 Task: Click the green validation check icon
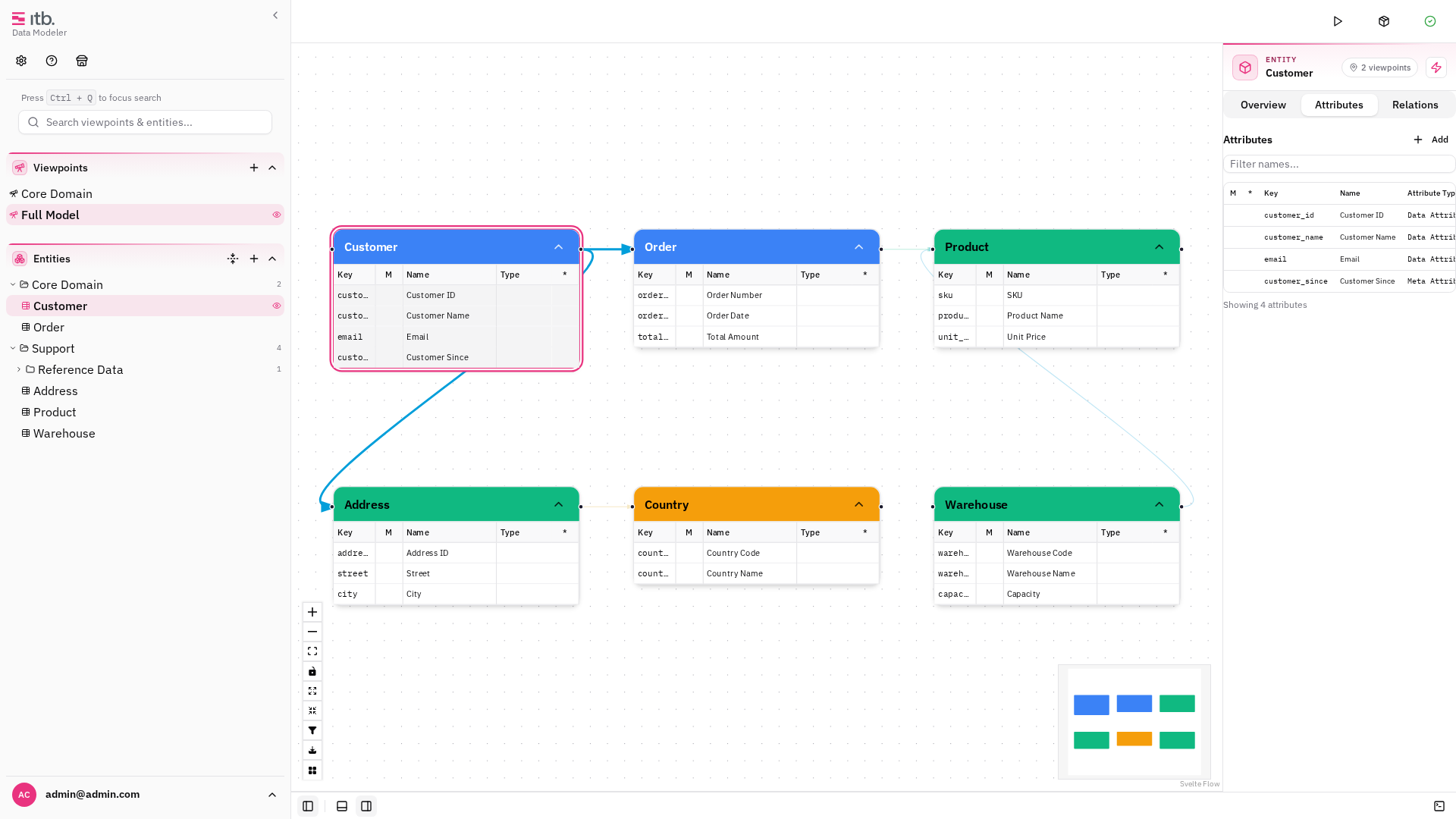point(1430,21)
